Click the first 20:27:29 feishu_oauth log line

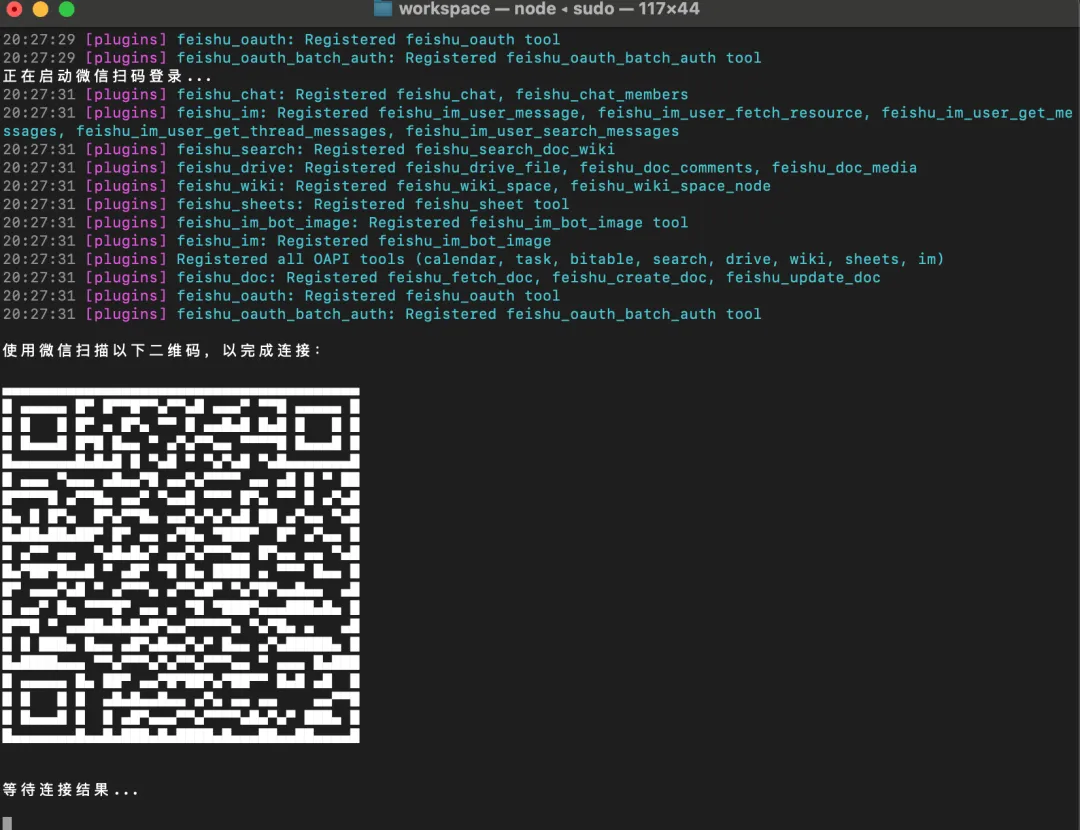coord(281,39)
